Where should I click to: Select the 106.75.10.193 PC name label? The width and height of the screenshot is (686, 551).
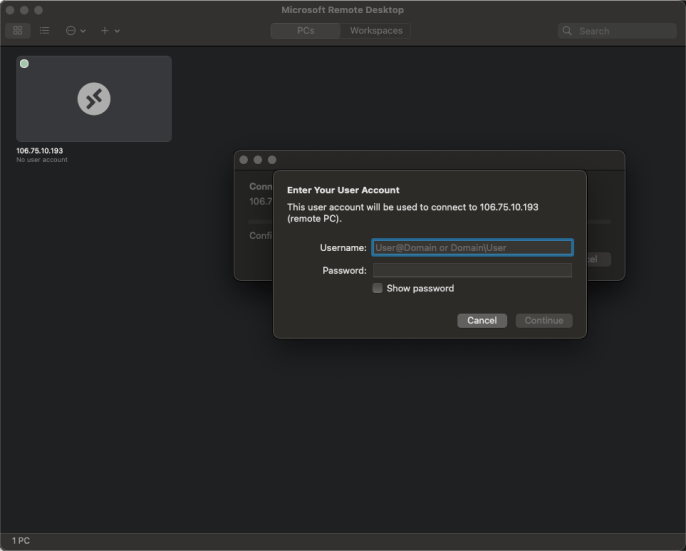40,151
